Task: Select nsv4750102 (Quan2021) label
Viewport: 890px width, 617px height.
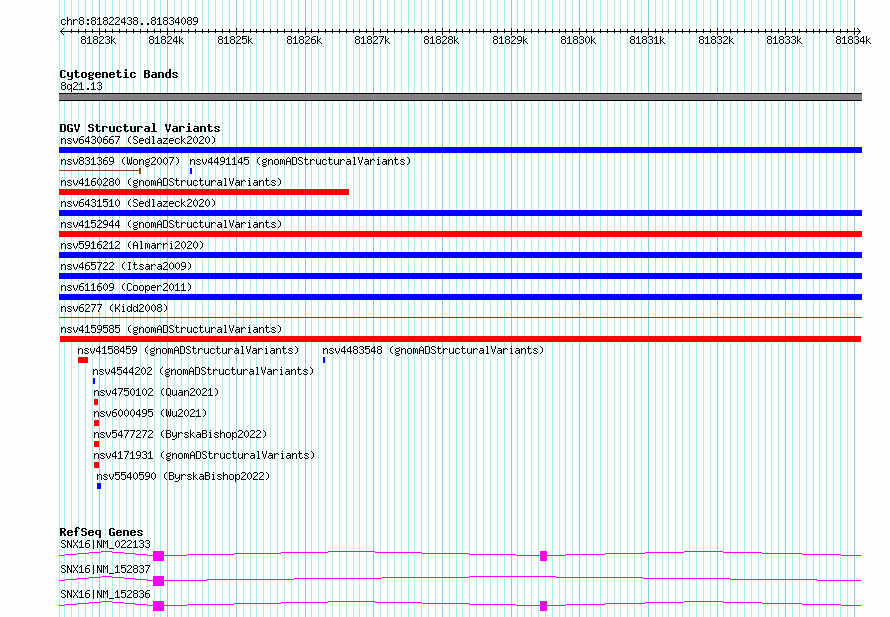Action: pos(156,392)
